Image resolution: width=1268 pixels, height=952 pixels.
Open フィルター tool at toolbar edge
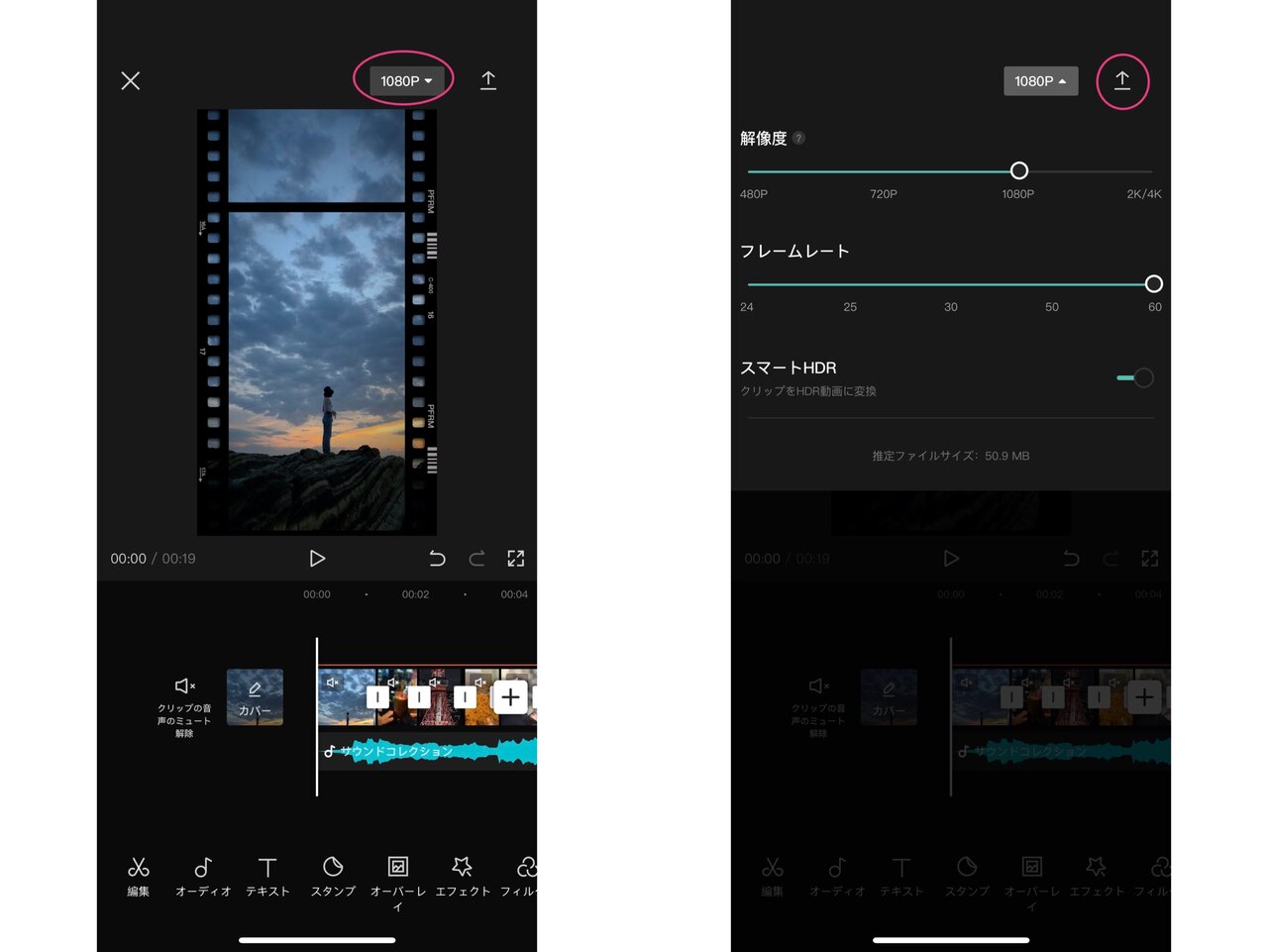[520, 877]
